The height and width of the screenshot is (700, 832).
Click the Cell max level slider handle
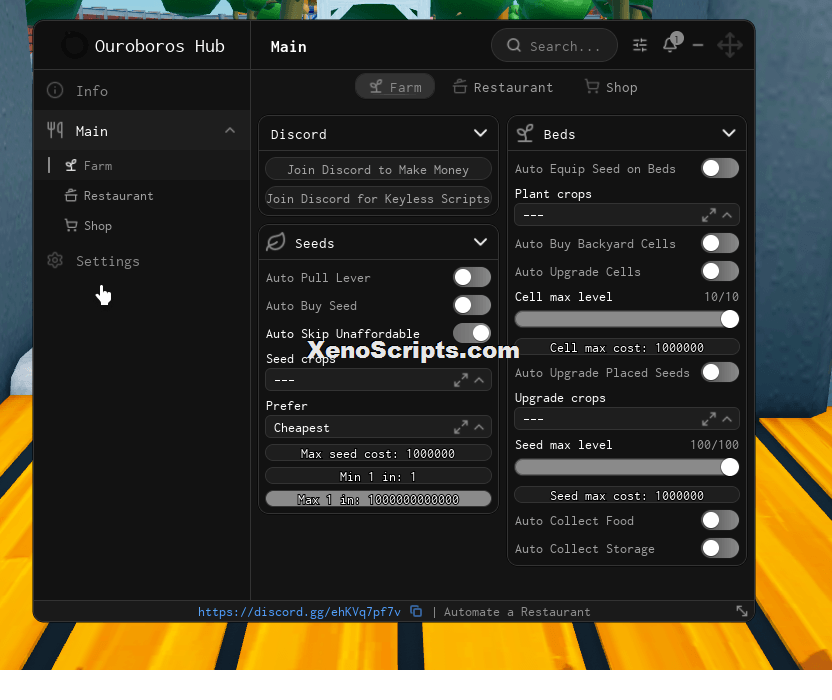point(730,319)
